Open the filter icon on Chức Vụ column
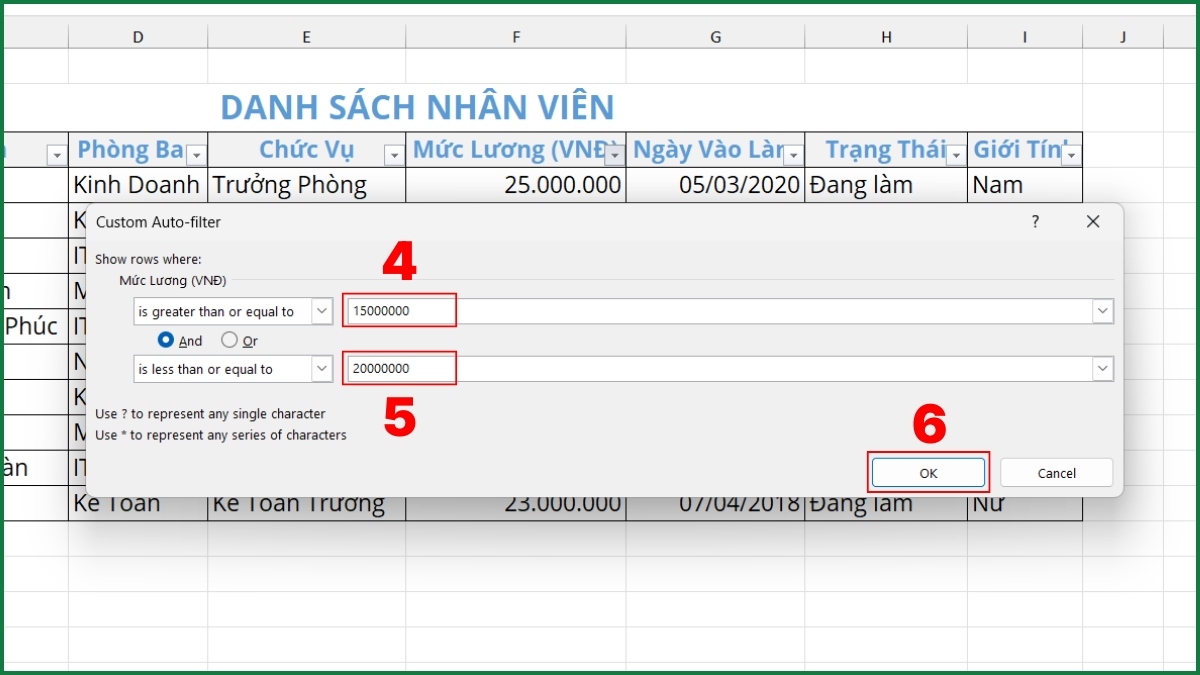The height and width of the screenshot is (675, 1200). [x=394, y=153]
